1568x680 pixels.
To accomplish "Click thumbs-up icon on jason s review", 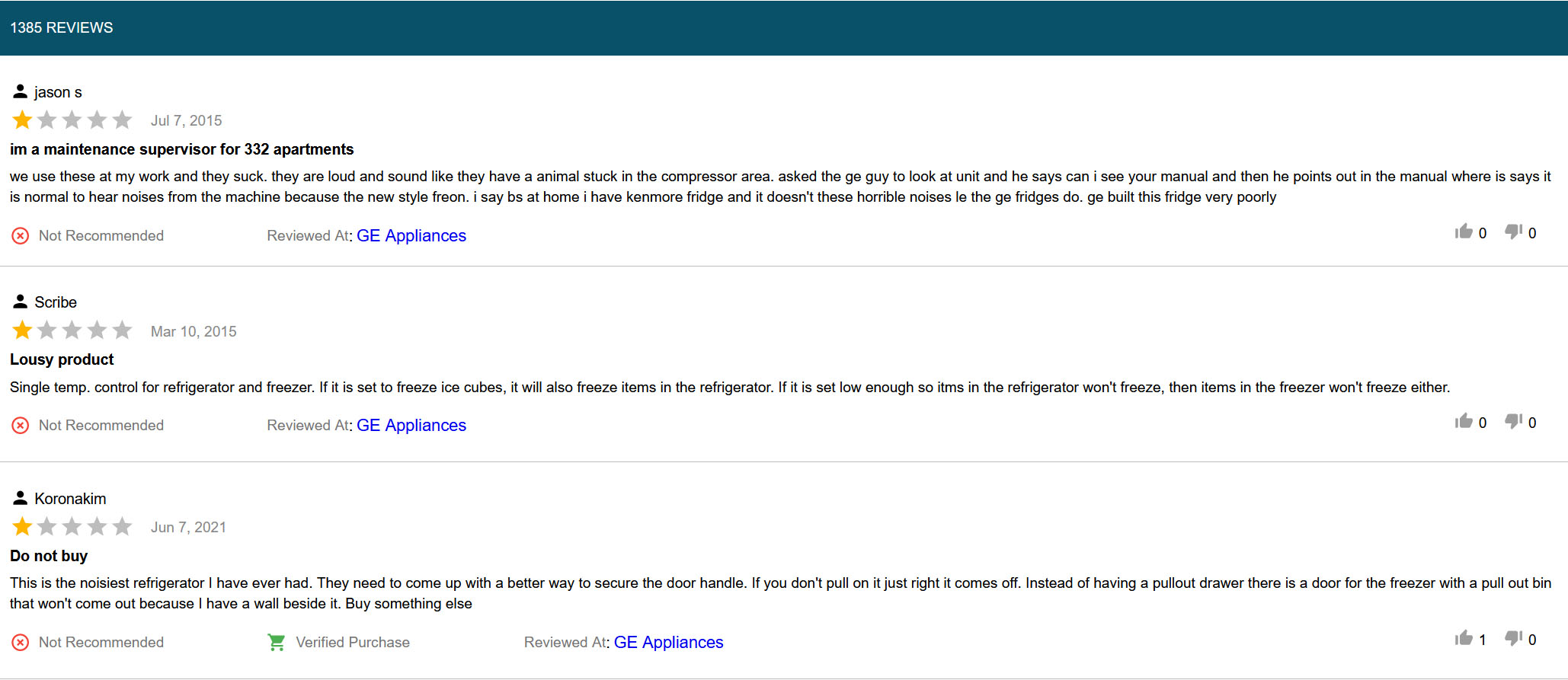I will point(1463,231).
